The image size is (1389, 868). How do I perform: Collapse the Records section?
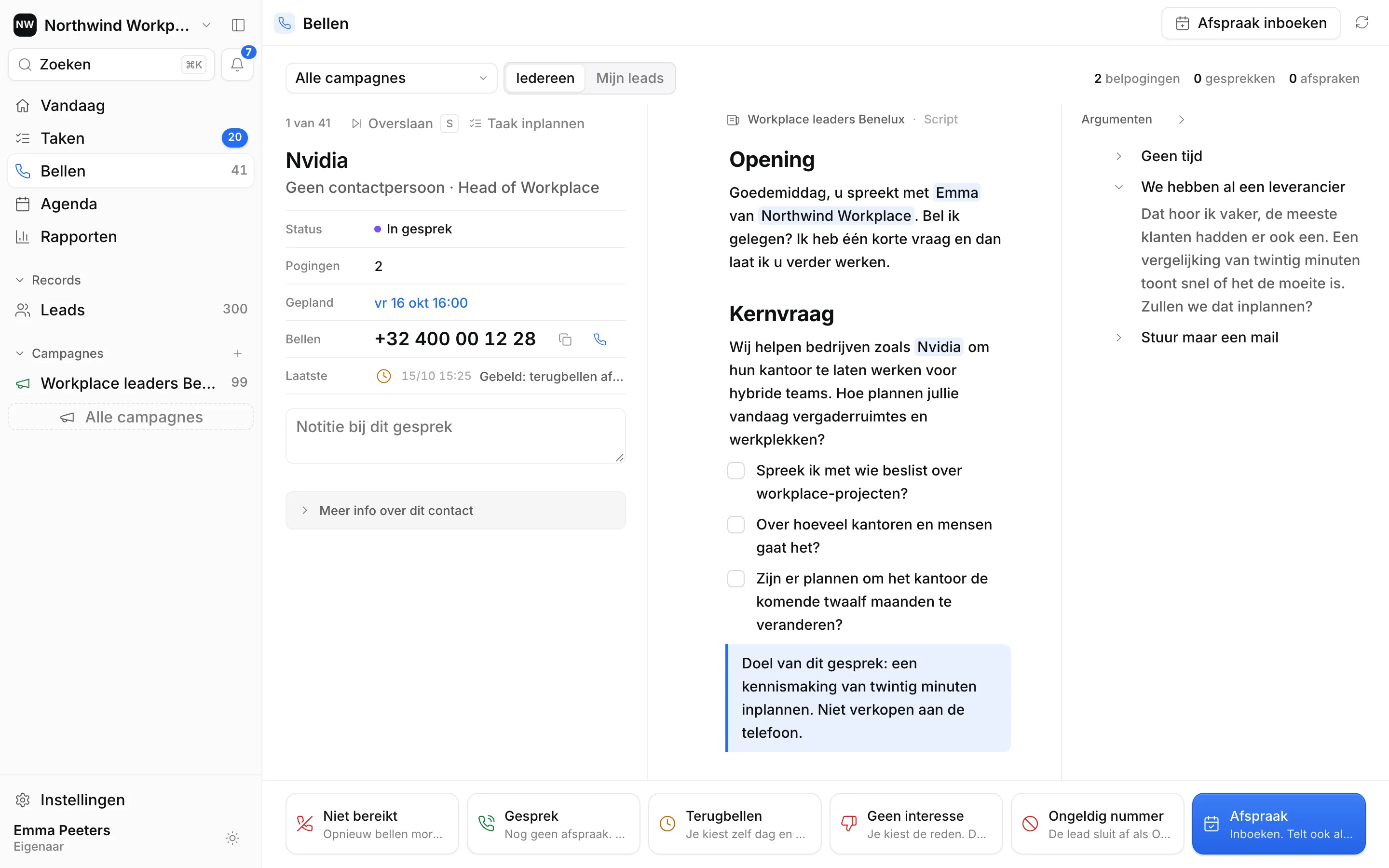(x=48, y=280)
